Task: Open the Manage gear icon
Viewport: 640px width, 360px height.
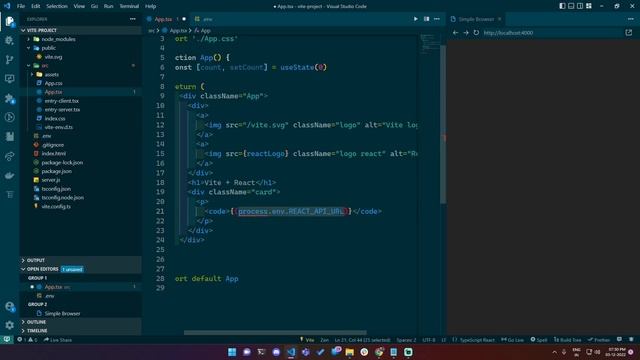Action: click(9, 325)
